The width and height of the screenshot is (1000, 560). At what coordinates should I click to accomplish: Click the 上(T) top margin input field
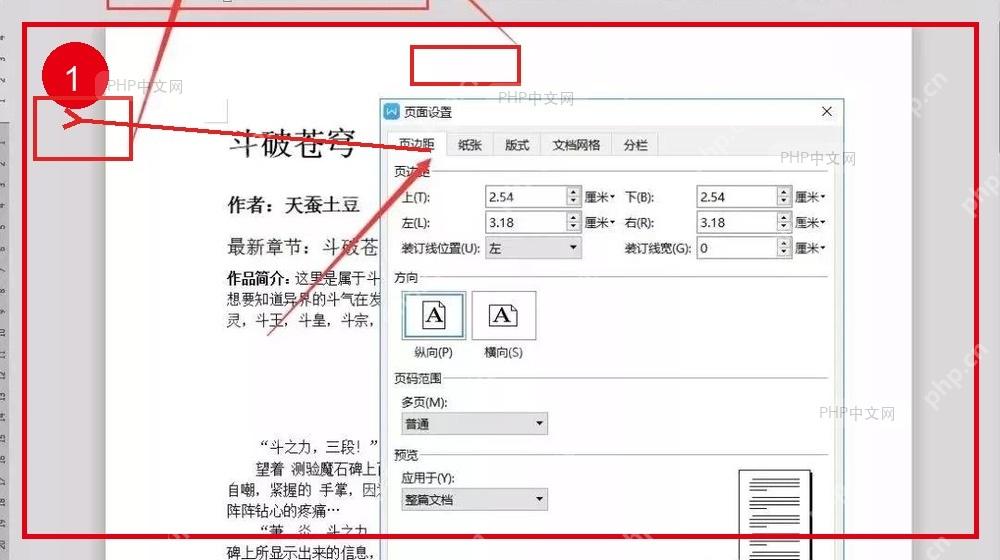[526, 197]
